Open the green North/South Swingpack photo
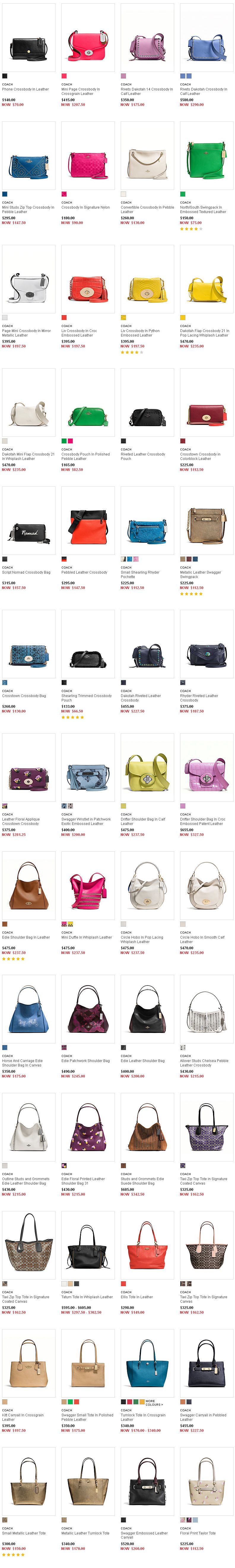 click(x=207, y=156)
